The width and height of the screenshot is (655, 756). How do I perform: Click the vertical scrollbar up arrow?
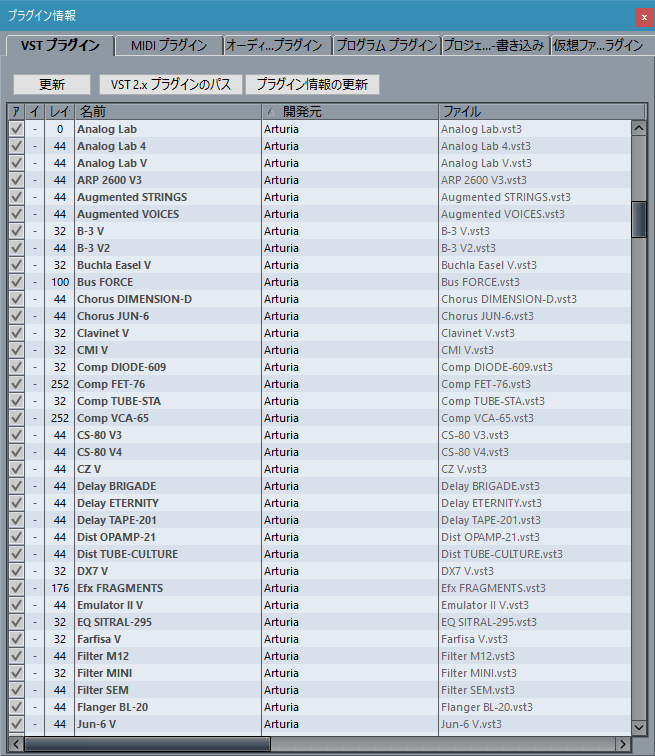click(639, 128)
